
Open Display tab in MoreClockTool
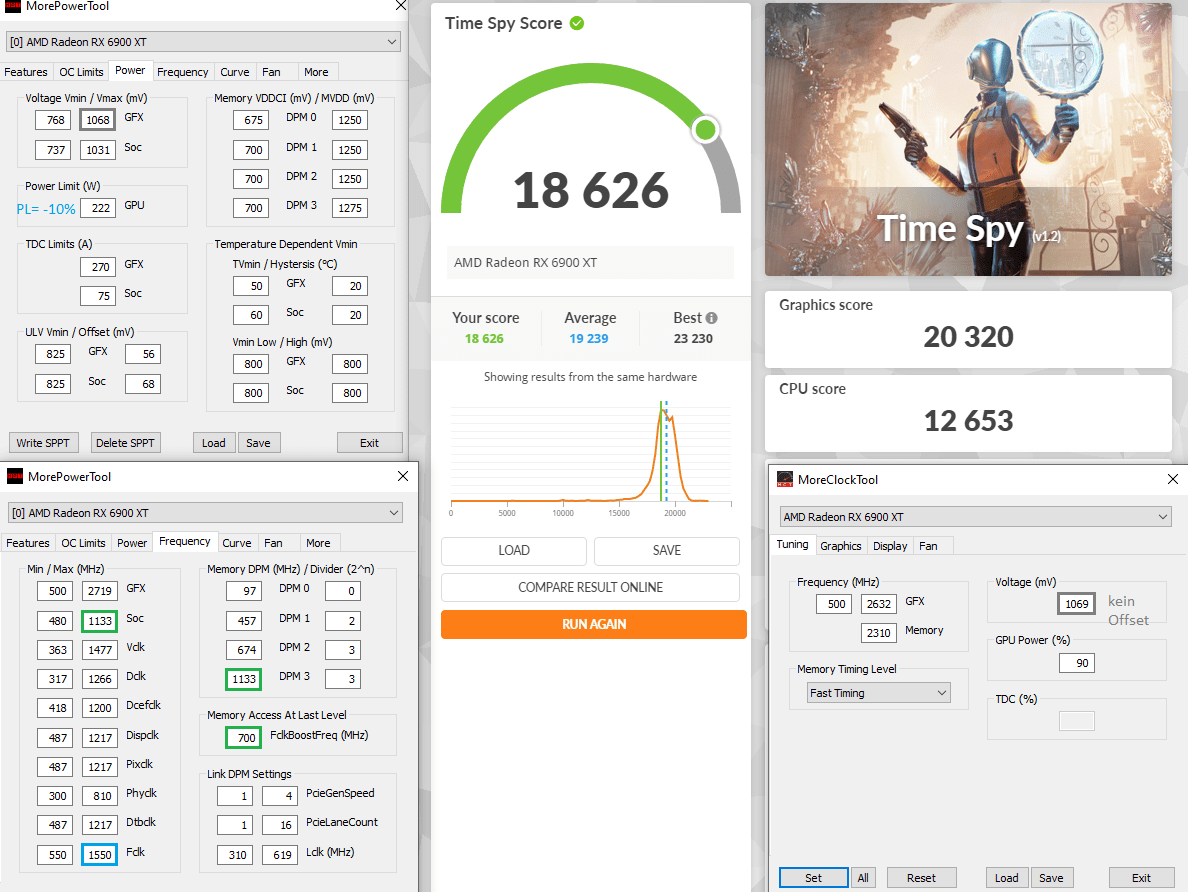[x=889, y=546]
